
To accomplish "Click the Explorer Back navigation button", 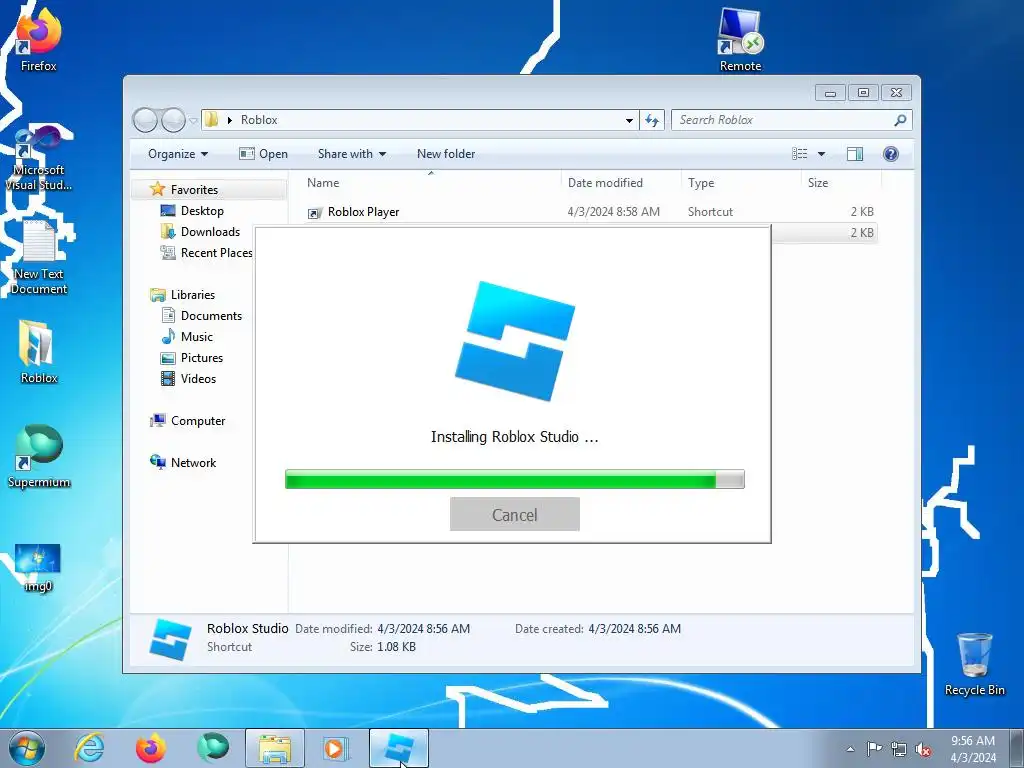I will click(x=145, y=120).
